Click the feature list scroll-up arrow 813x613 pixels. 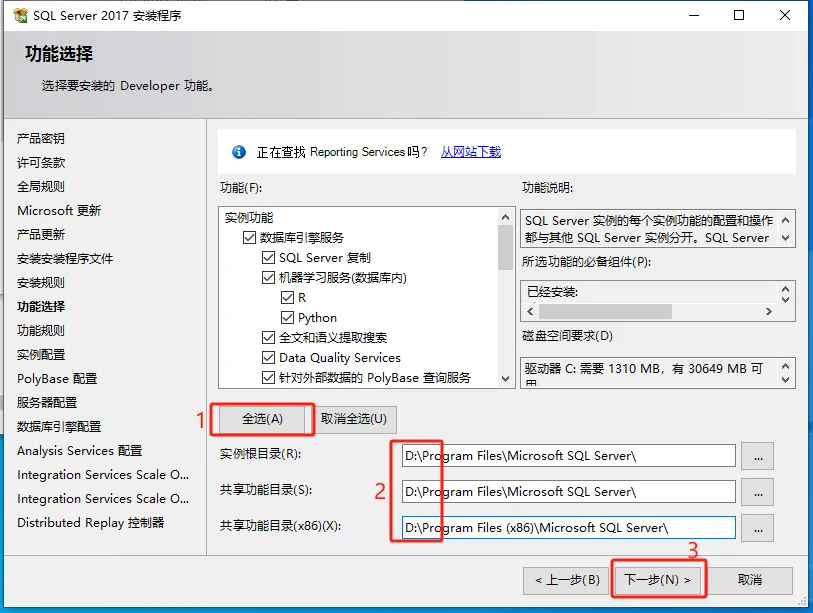tap(506, 217)
